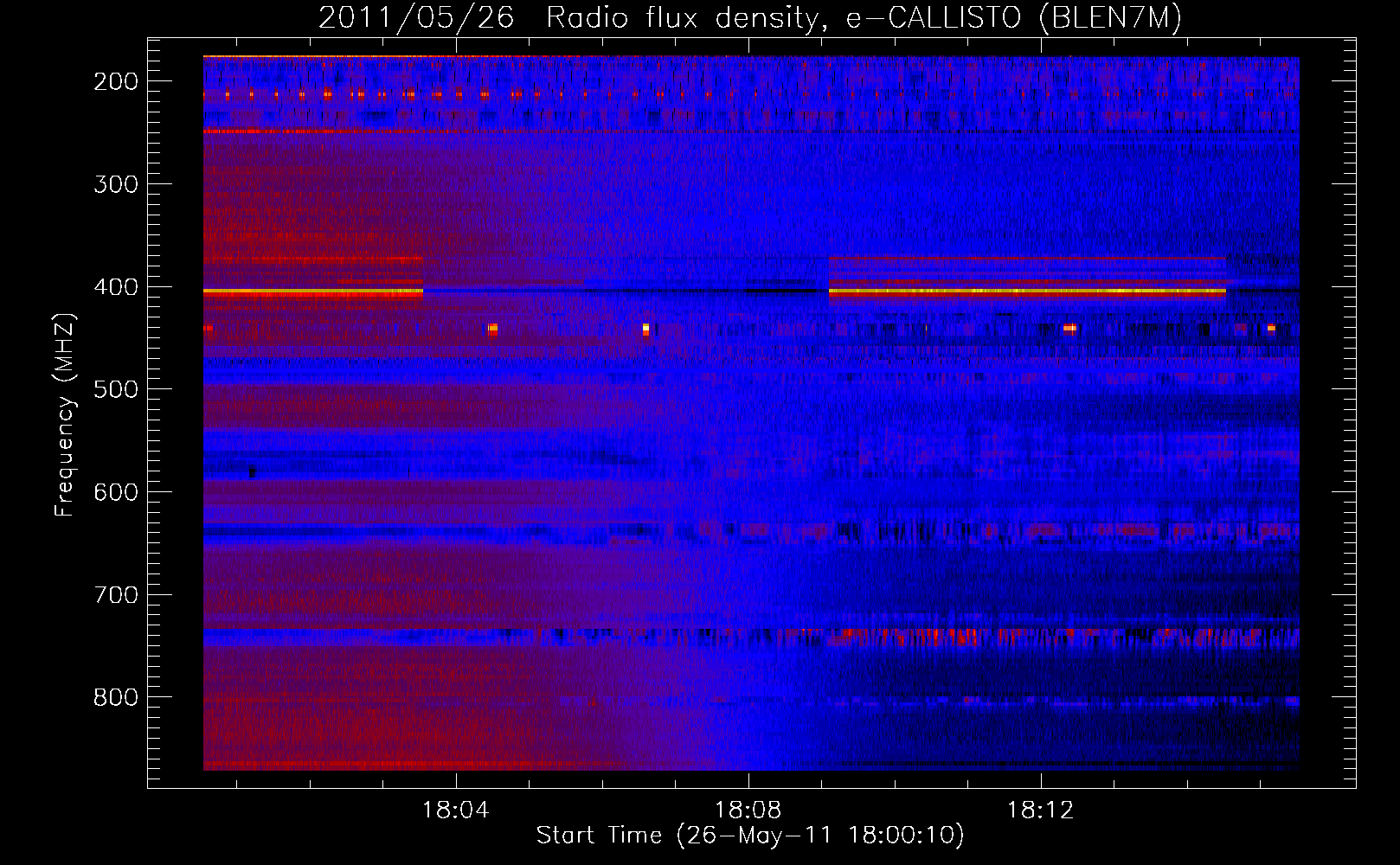This screenshot has height=865, width=1400.
Task: Click the 200 frequency tick label
Action: point(116,81)
